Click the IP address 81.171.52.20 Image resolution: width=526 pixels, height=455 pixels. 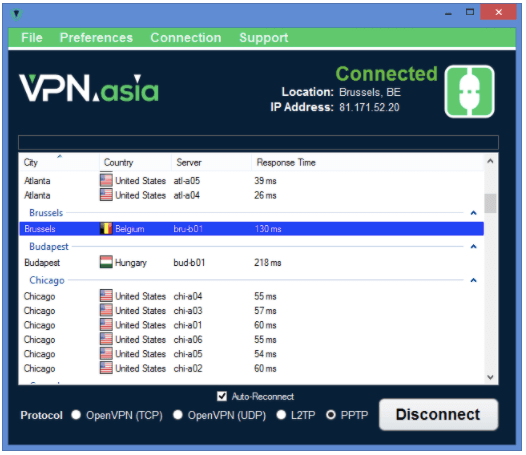tap(369, 107)
